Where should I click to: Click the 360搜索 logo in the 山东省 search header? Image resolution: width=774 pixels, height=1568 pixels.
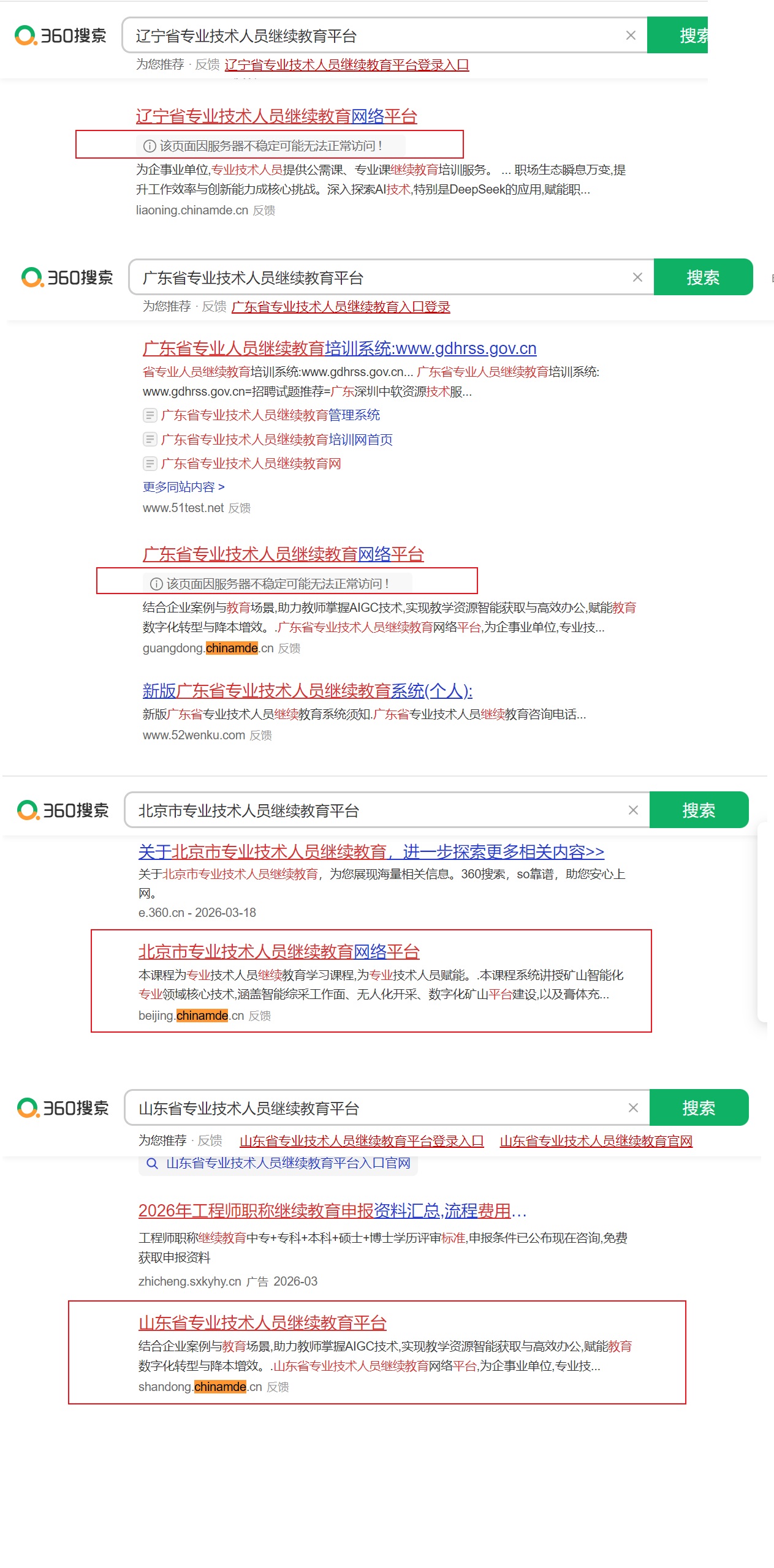tap(63, 1108)
